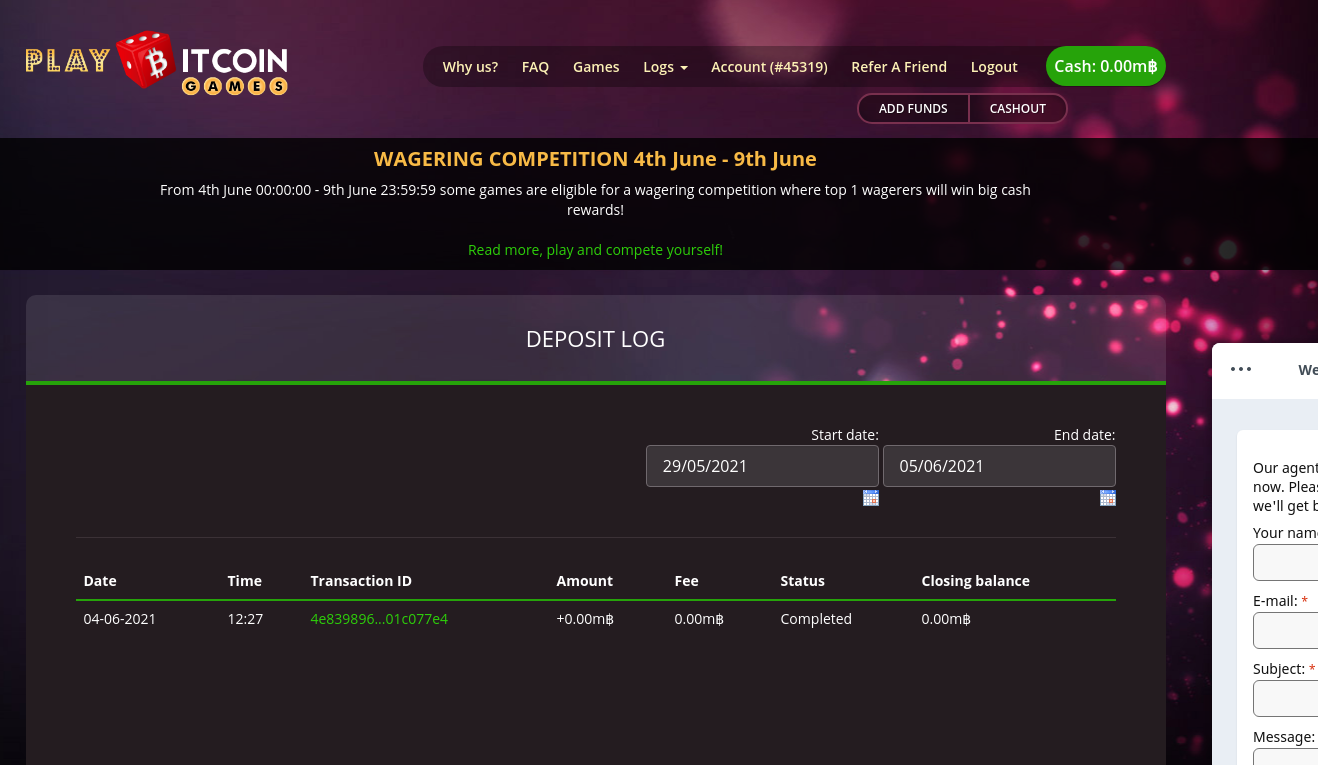Click Logout in navigation bar
This screenshot has width=1318, height=765.
coord(994,67)
